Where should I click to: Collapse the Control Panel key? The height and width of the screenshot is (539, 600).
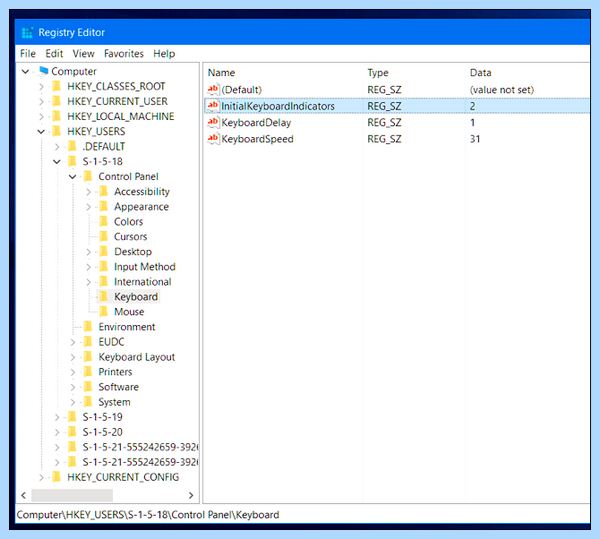(72, 177)
